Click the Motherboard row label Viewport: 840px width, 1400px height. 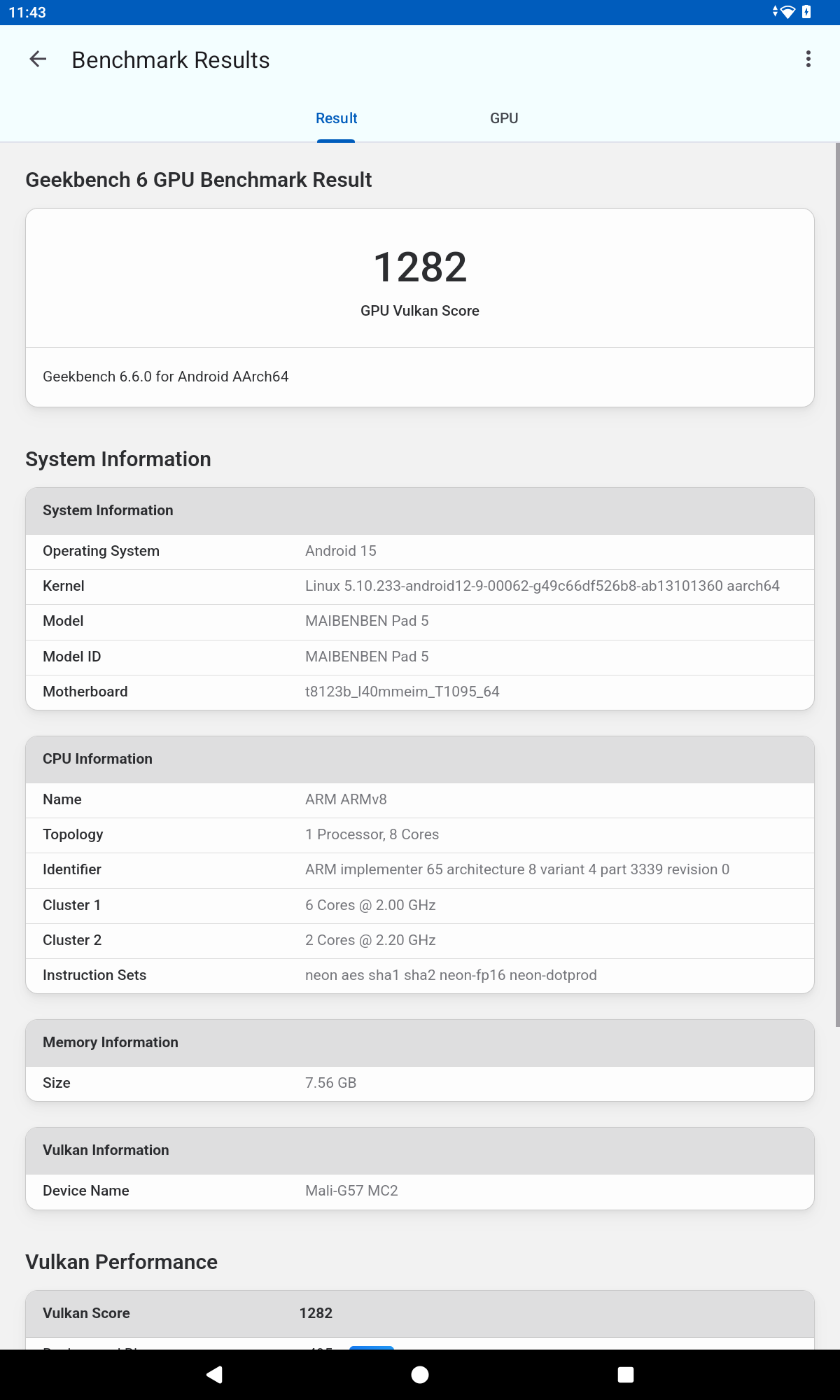pos(85,692)
